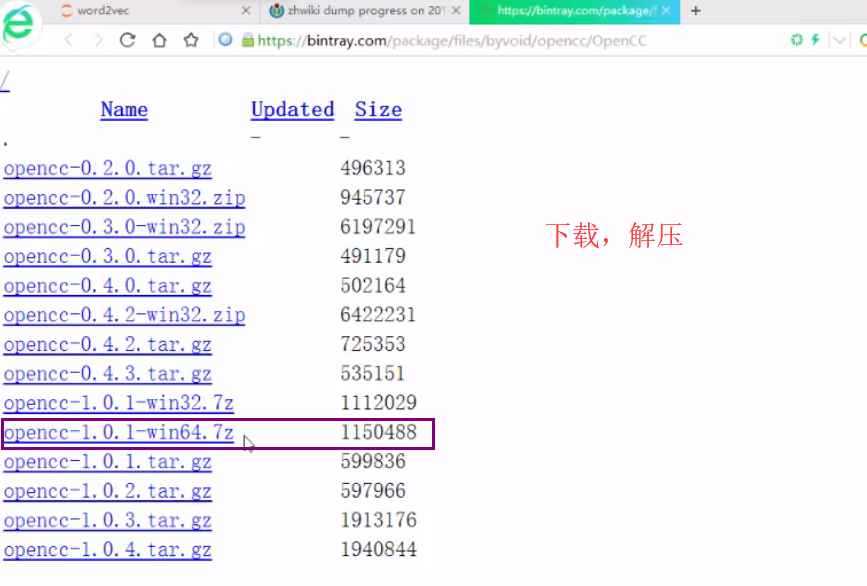
Task: Download opencc-1.0.1.tar.gz
Action: point(107,461)
